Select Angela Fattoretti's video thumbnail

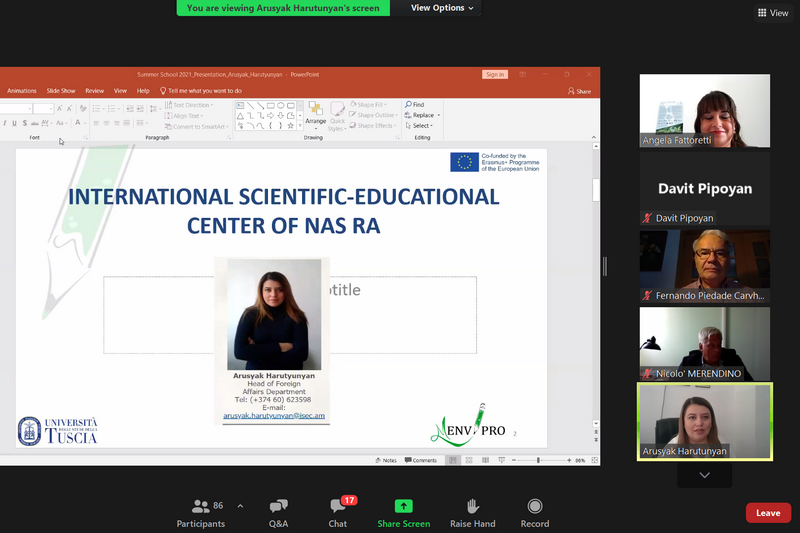click(x=705, y=111)
